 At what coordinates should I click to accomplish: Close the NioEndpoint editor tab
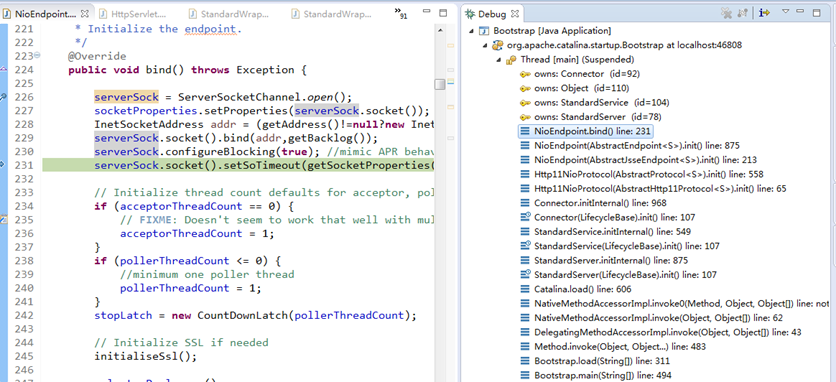pos(85,14)
